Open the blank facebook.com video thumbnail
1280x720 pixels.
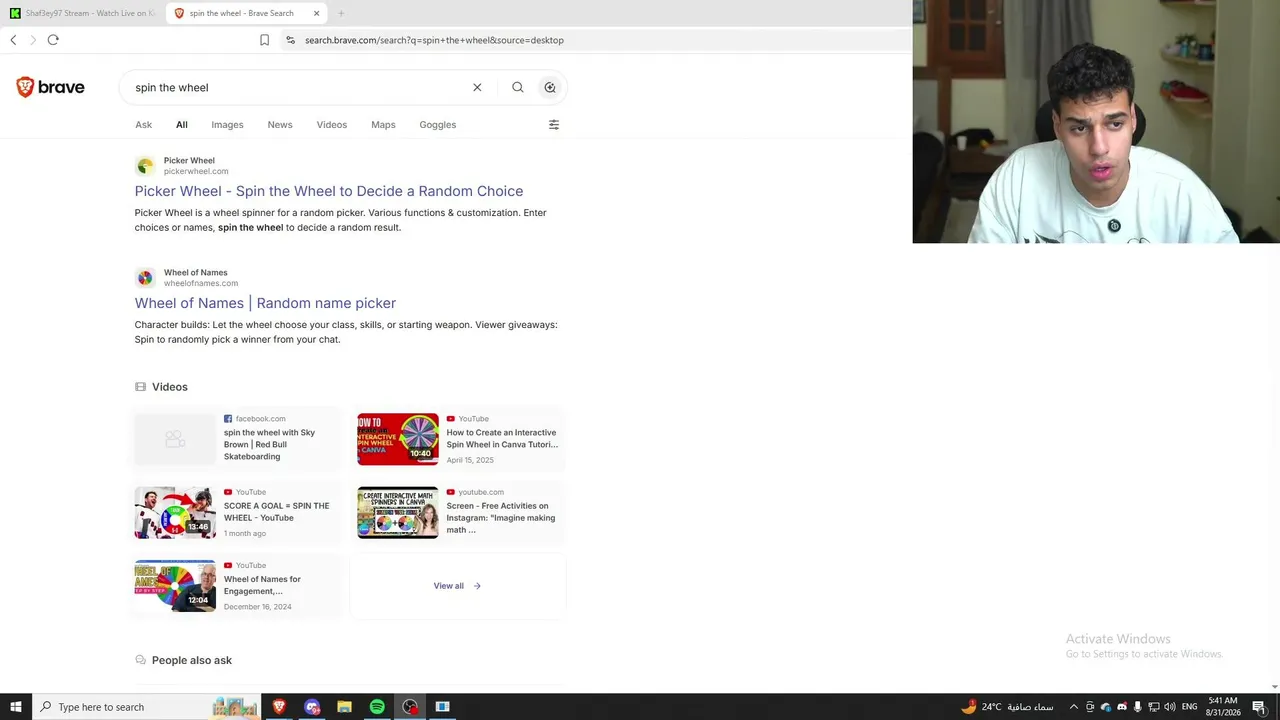point(175,439)
